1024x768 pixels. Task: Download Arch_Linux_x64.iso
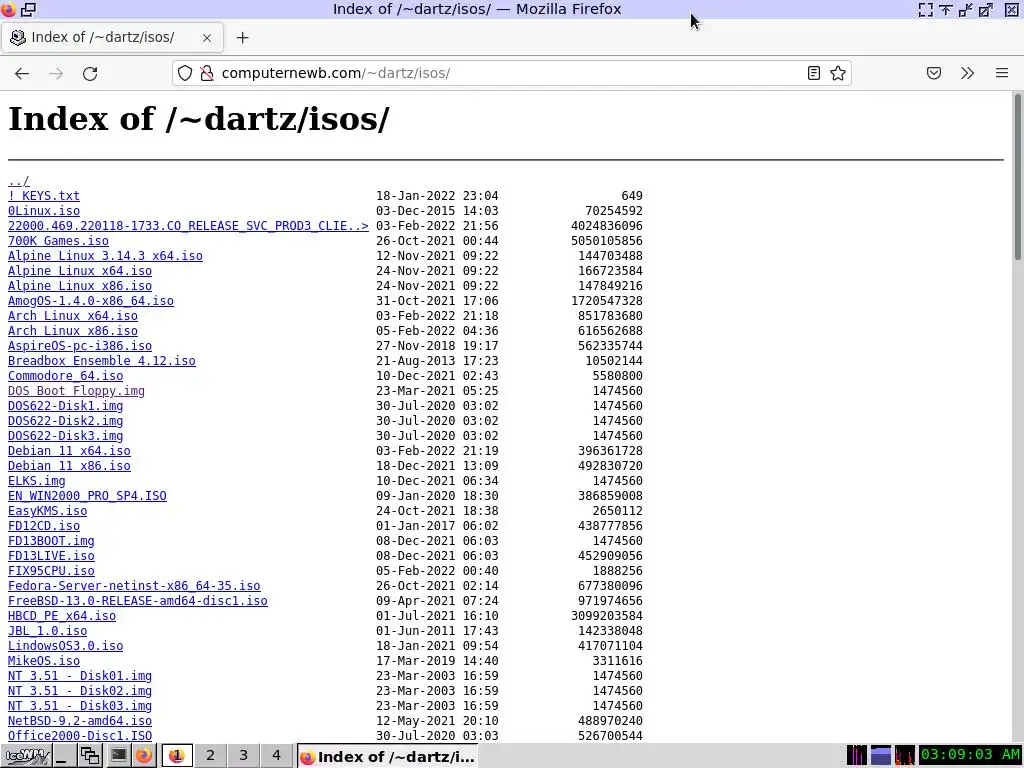tap(72, 316)
